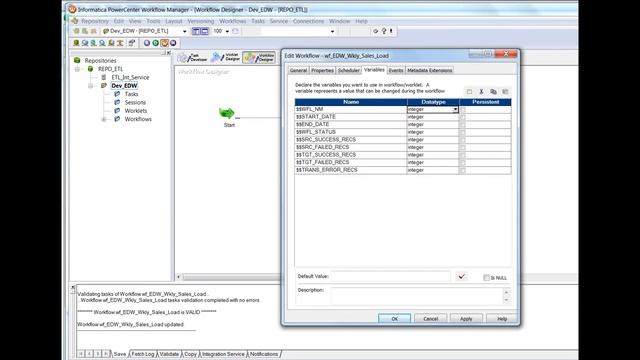This screenshot has height=360, width=640.
Task: Toggle Persistent checkbox for $$TGT_FAILED_RECS
Action: [x=462, y=162]
